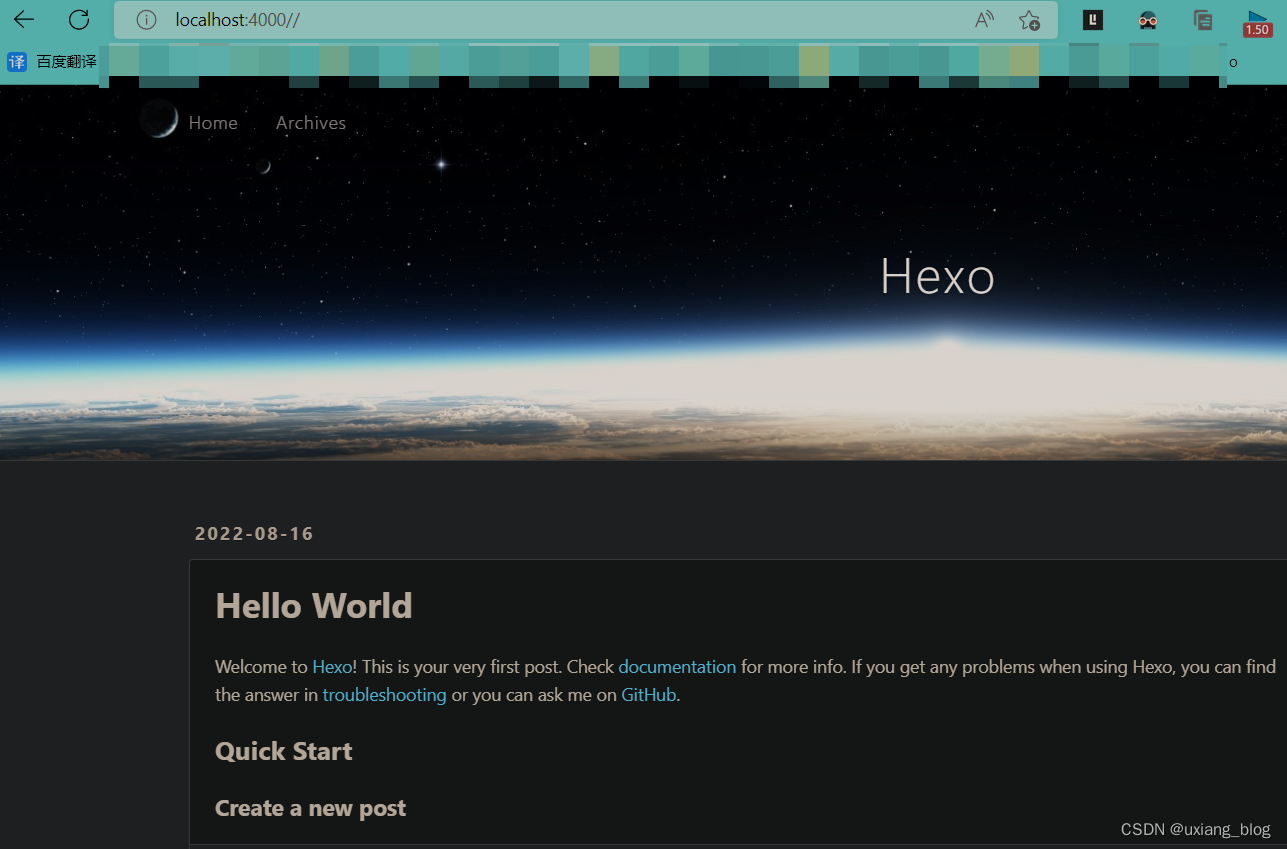Click the large Hexo site title
This screenshot has width=1287, height=849.
click(x=937, y=276)
